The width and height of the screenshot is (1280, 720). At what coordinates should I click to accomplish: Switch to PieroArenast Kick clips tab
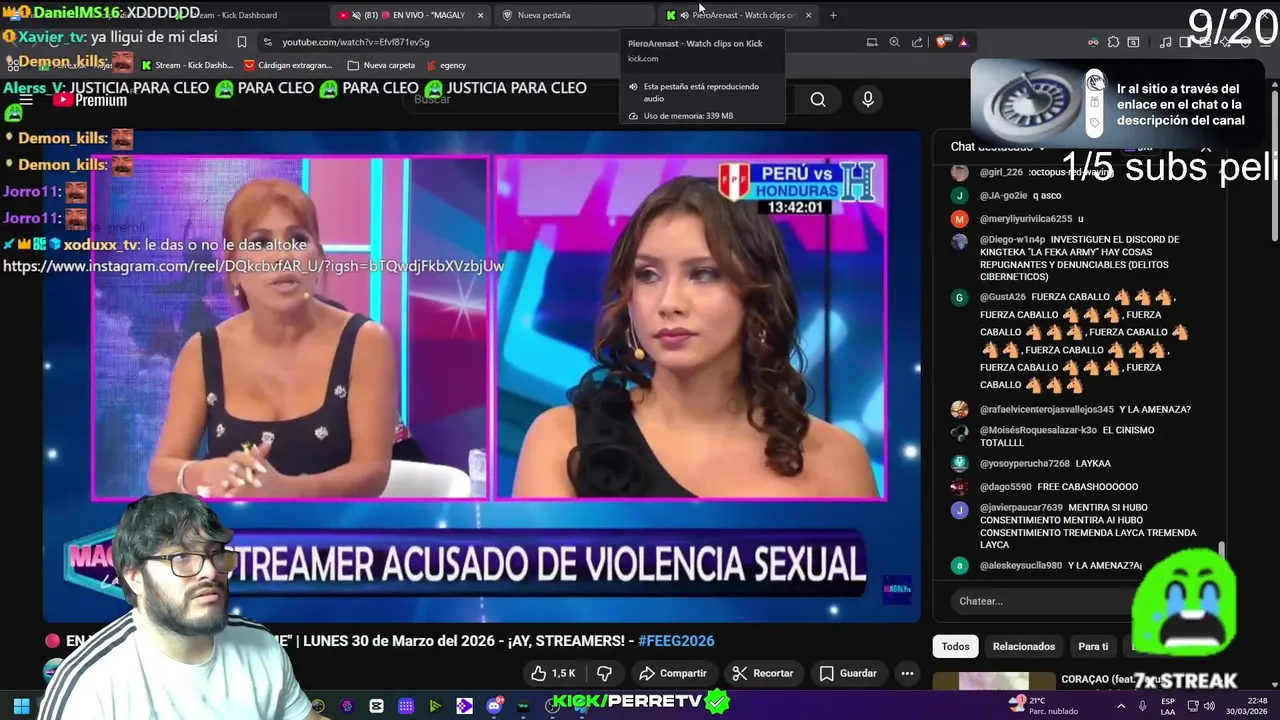[x=738, y=15]
